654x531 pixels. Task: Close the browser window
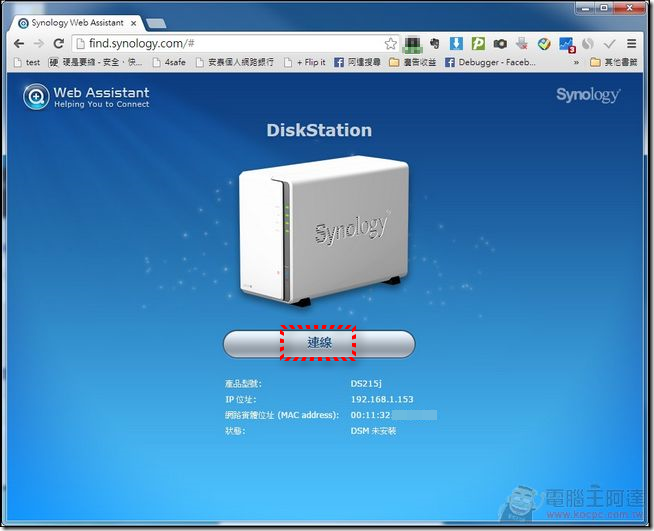pyautogui.click(x=630, y=8)
